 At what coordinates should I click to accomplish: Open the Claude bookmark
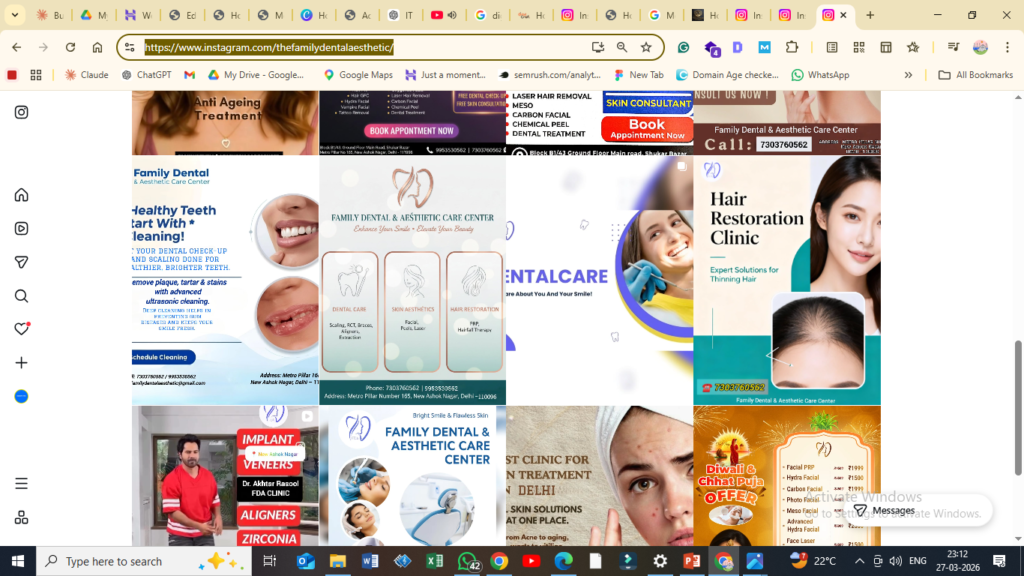point(86,75)
